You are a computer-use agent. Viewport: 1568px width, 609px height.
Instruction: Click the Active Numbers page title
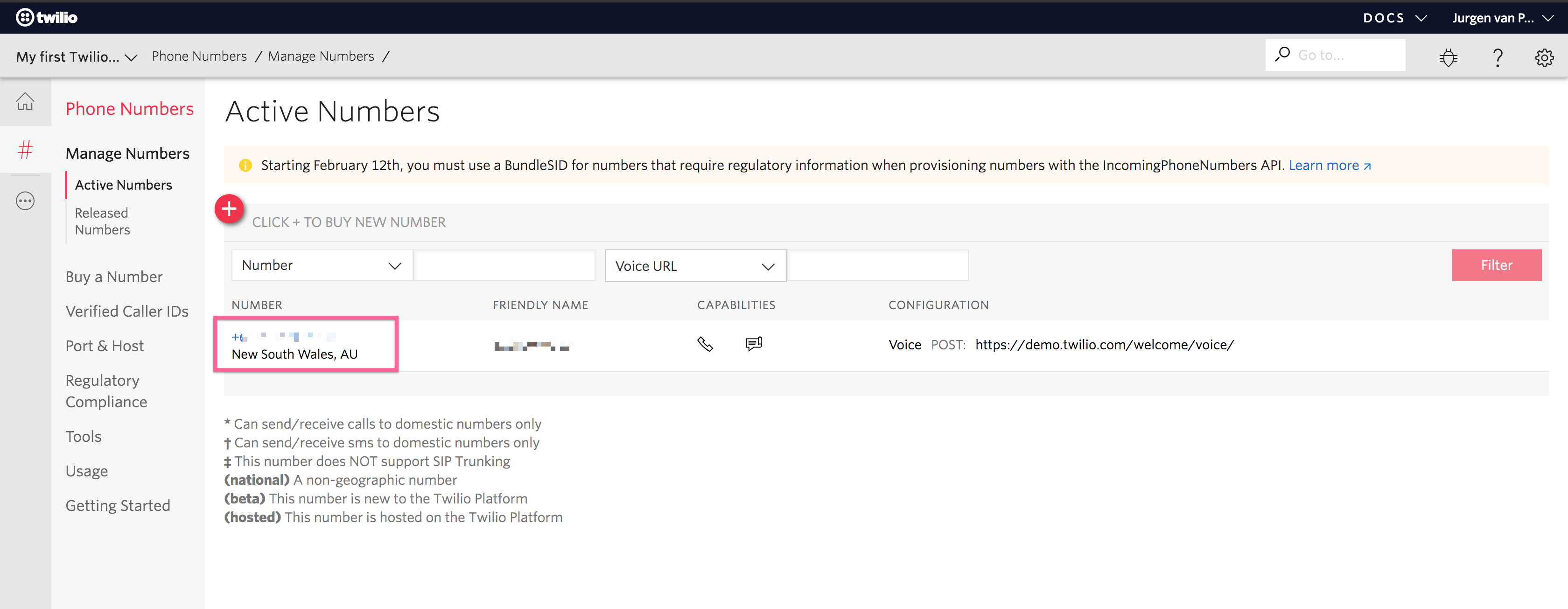click(x=332, y=112)
